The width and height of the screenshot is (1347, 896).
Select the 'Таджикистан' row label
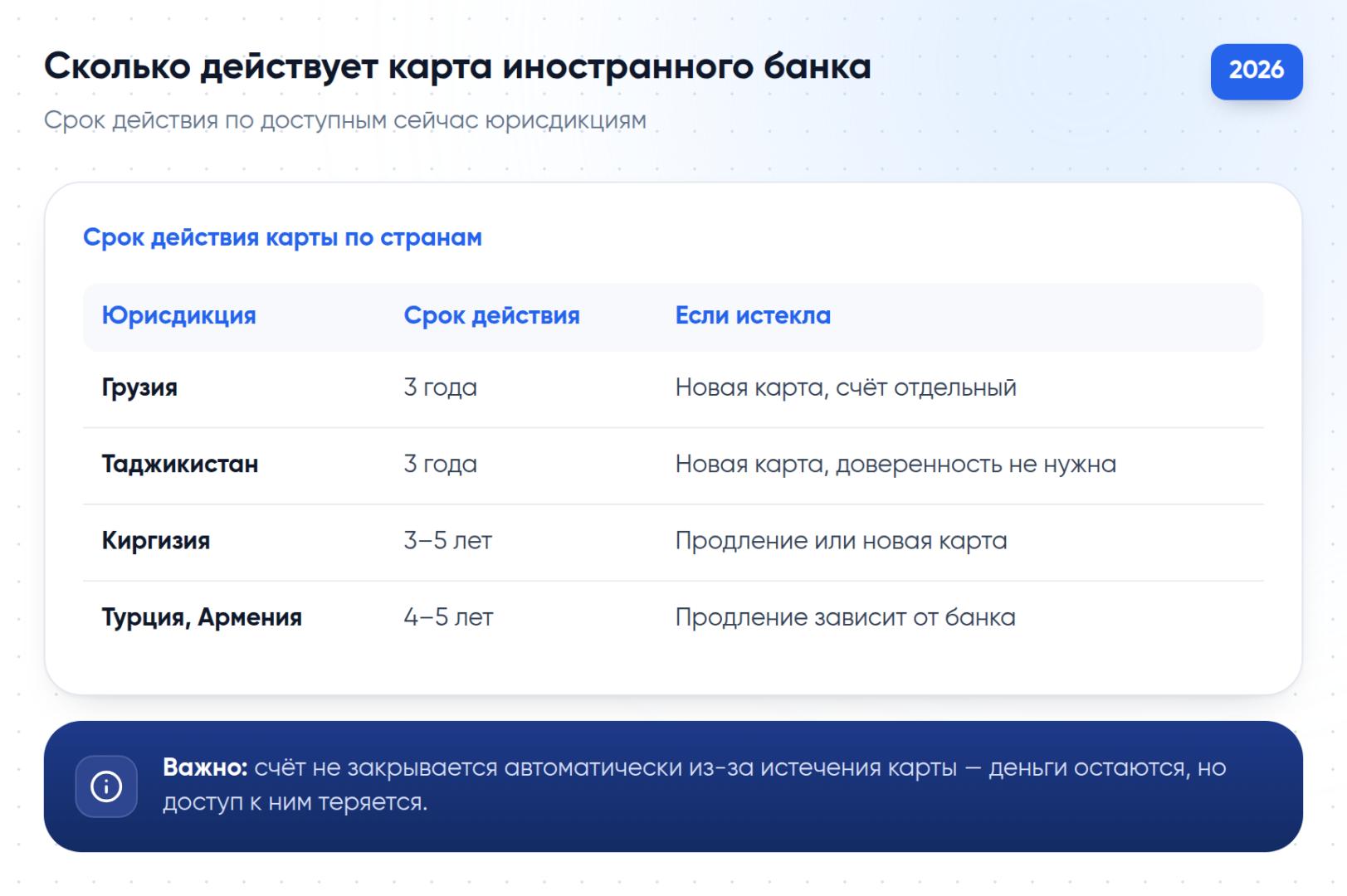click(x=180, y=465)
